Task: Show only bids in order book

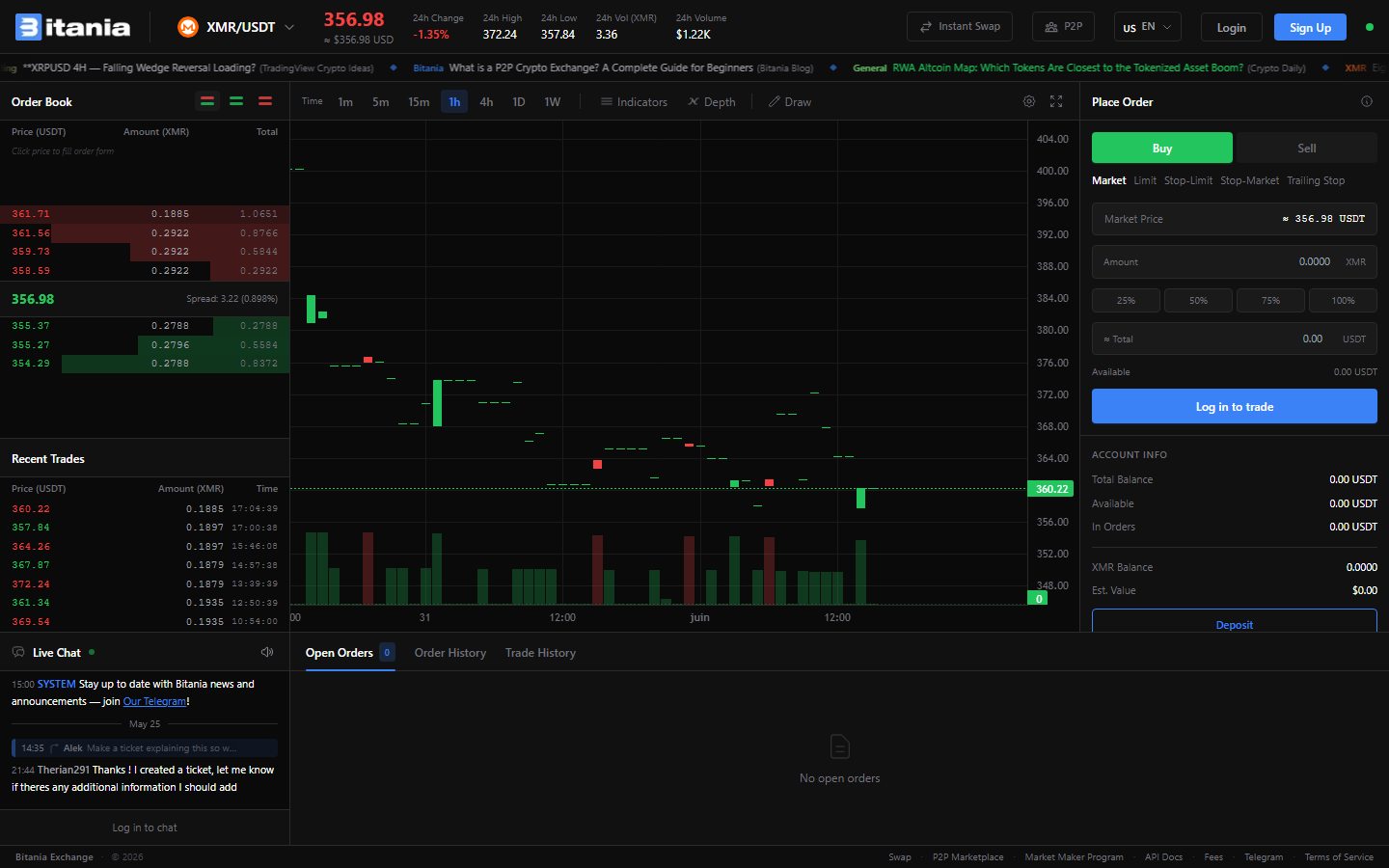Action: [x=236, y=101]
